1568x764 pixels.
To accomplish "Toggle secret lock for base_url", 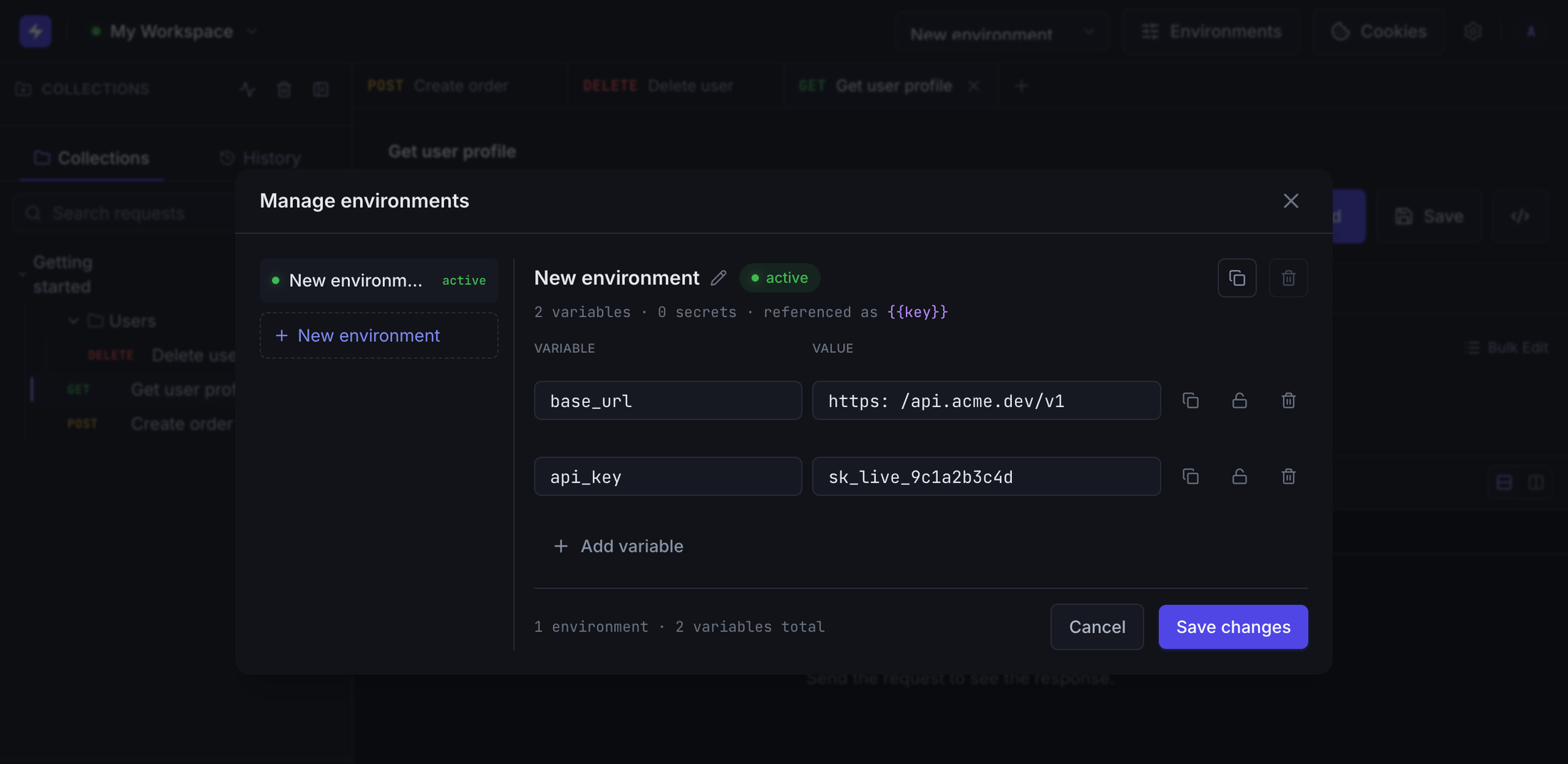I will tap(1239, 401).
